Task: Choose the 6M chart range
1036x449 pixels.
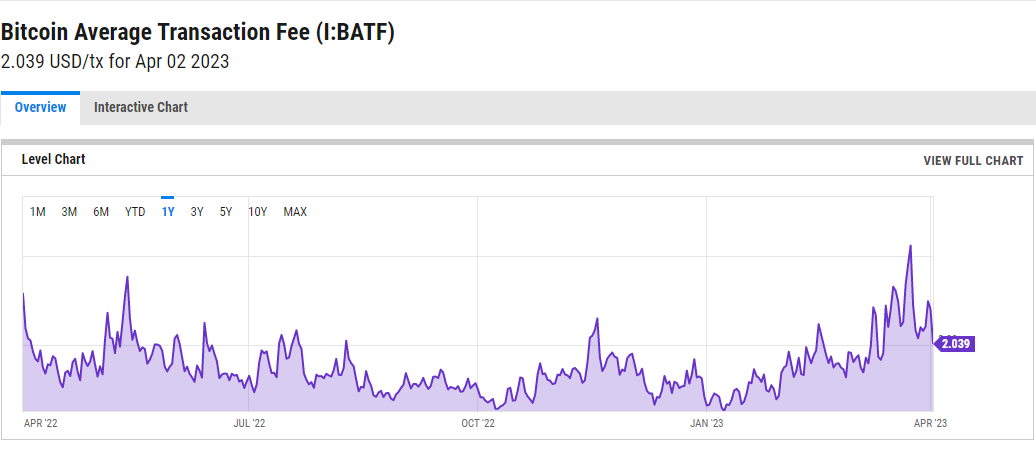Action: pyautogui.click(x=100, y=212)
